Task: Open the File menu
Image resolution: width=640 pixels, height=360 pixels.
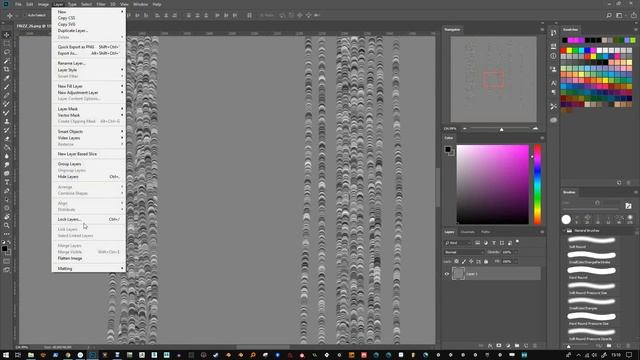Action: click(x=18, y=4)
